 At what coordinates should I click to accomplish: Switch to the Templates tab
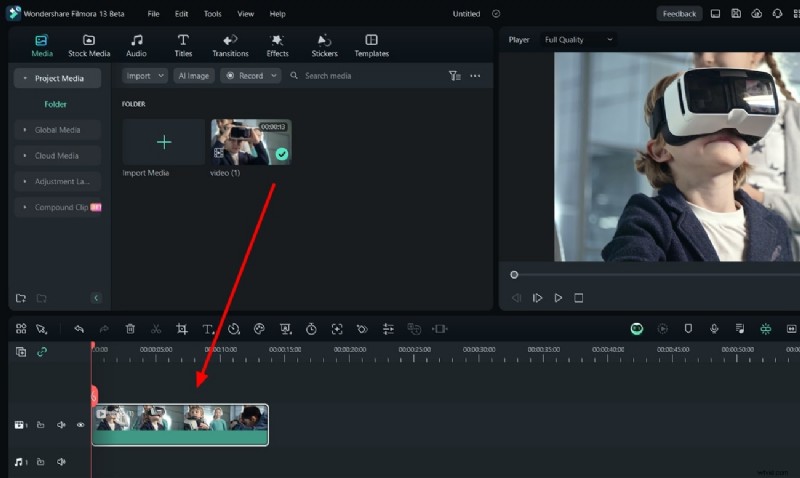click(x=371, y=45)
